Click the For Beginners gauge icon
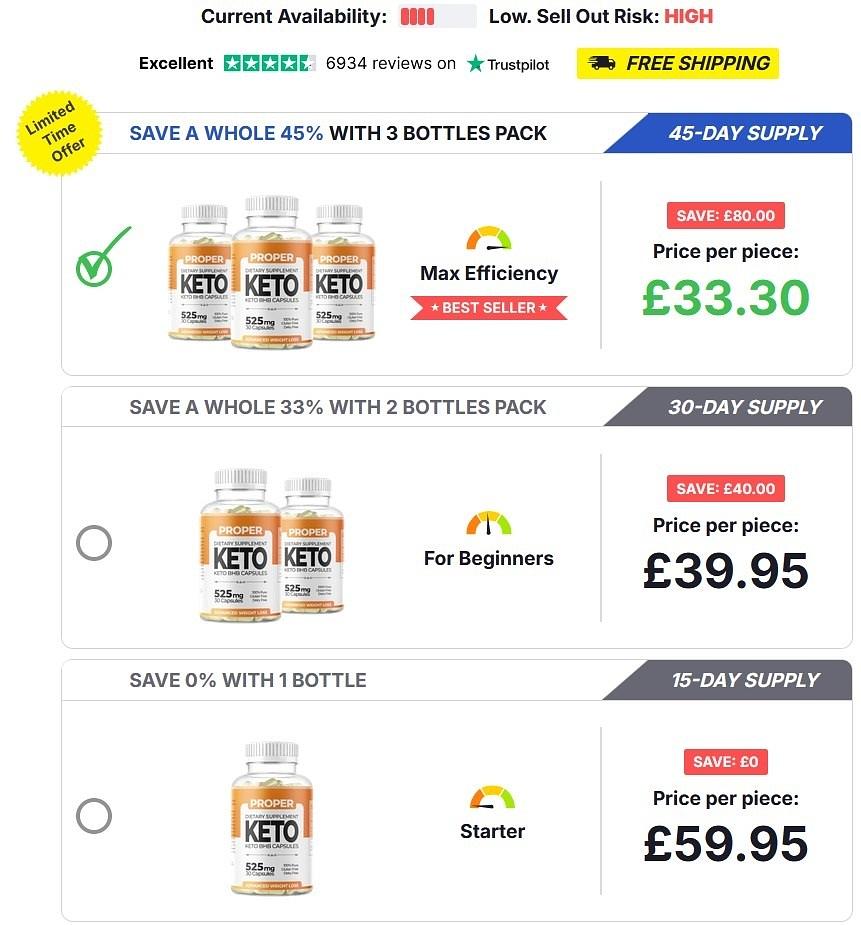 (x=489, y=523)
